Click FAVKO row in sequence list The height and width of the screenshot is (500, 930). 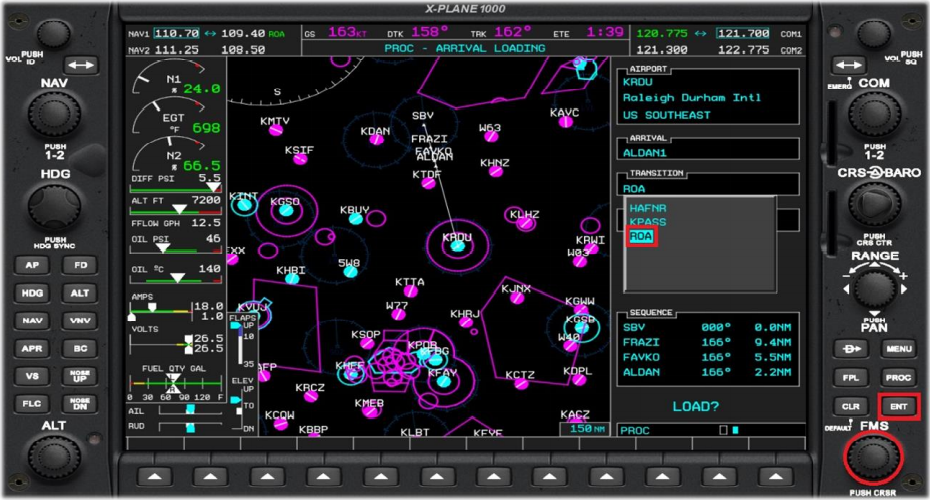[707, 357]
